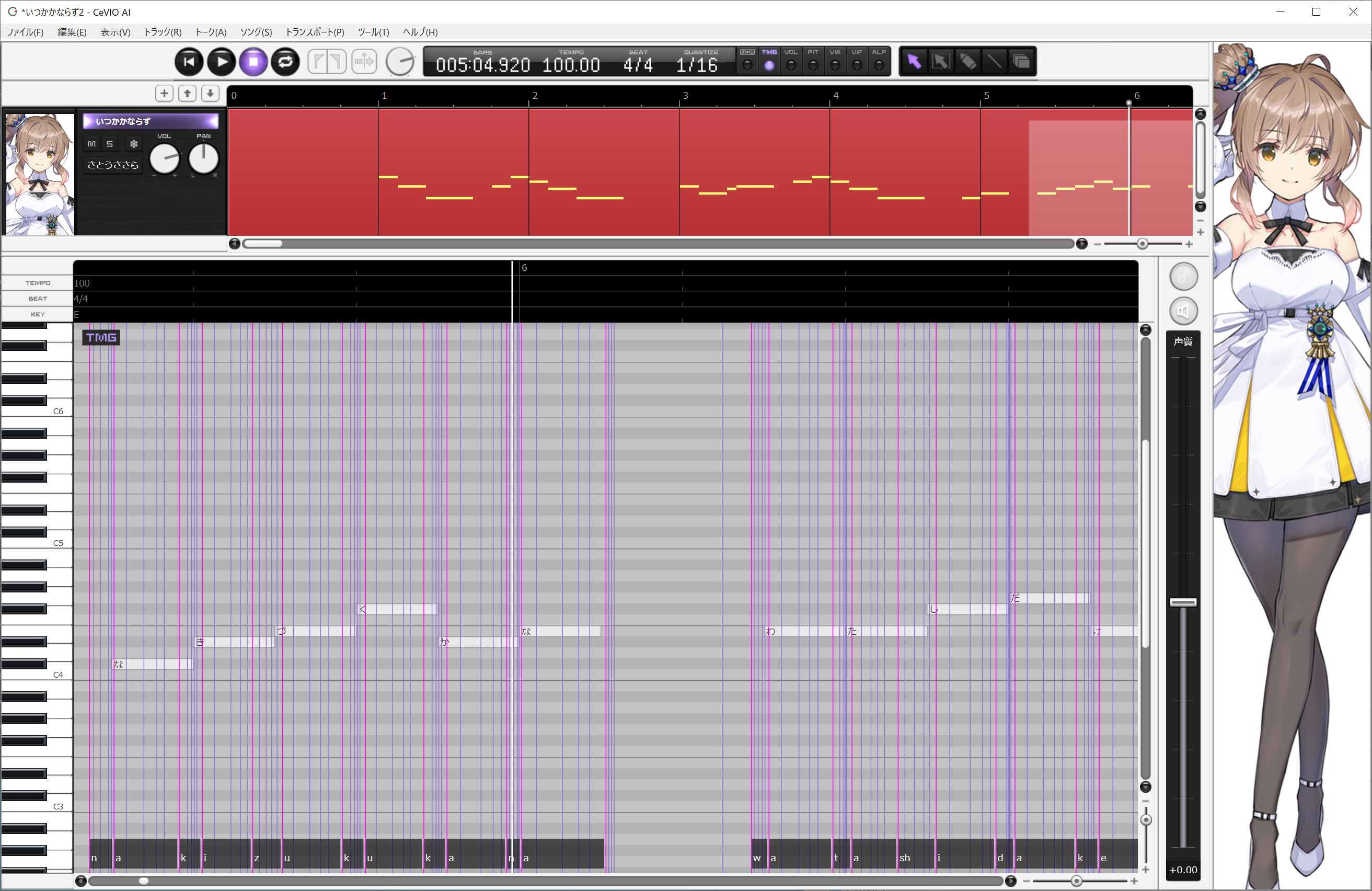Move the track up
Image resolution: width=1372 pixels, height=891 pixels.
187,94
